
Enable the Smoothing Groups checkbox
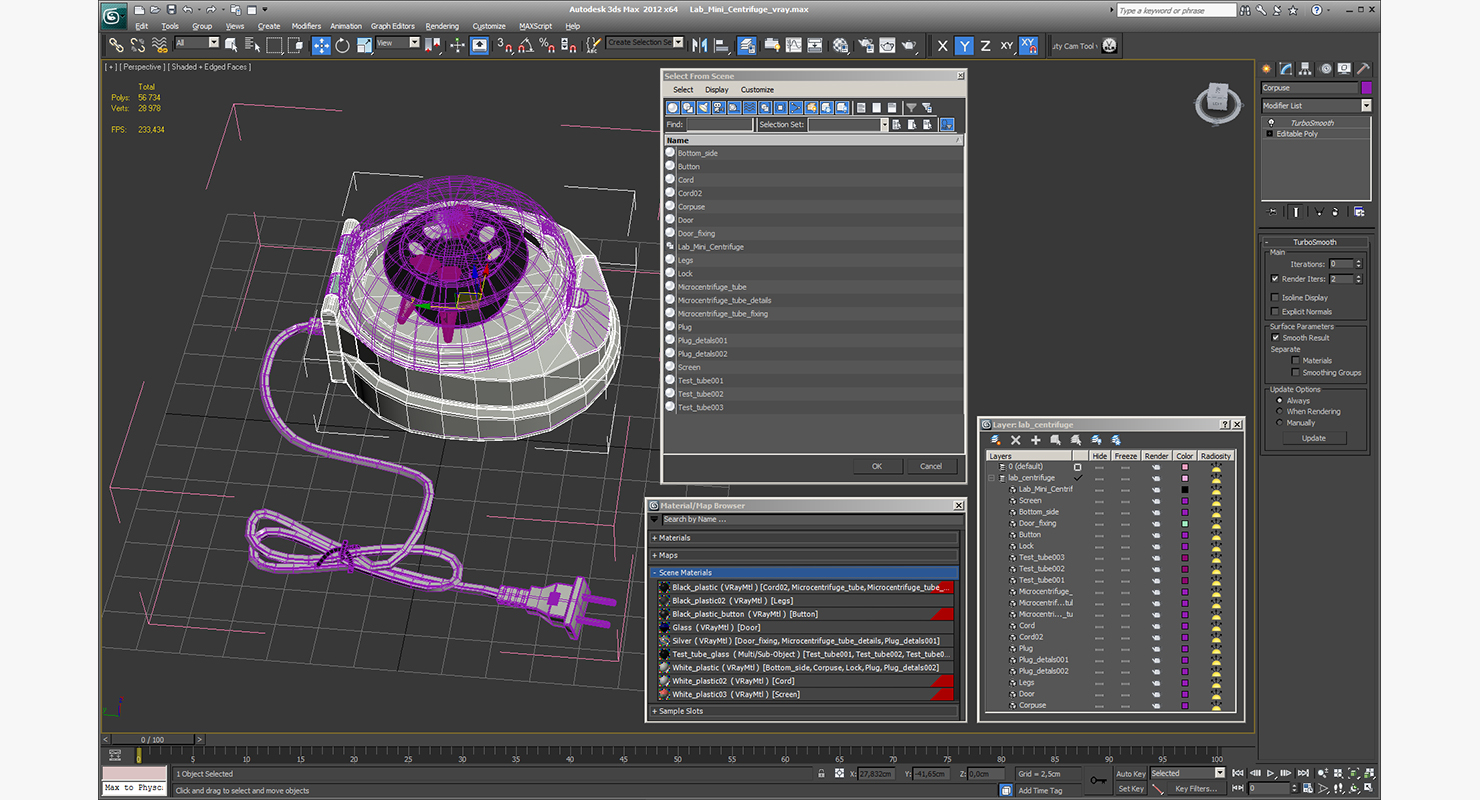point(1296,372)
